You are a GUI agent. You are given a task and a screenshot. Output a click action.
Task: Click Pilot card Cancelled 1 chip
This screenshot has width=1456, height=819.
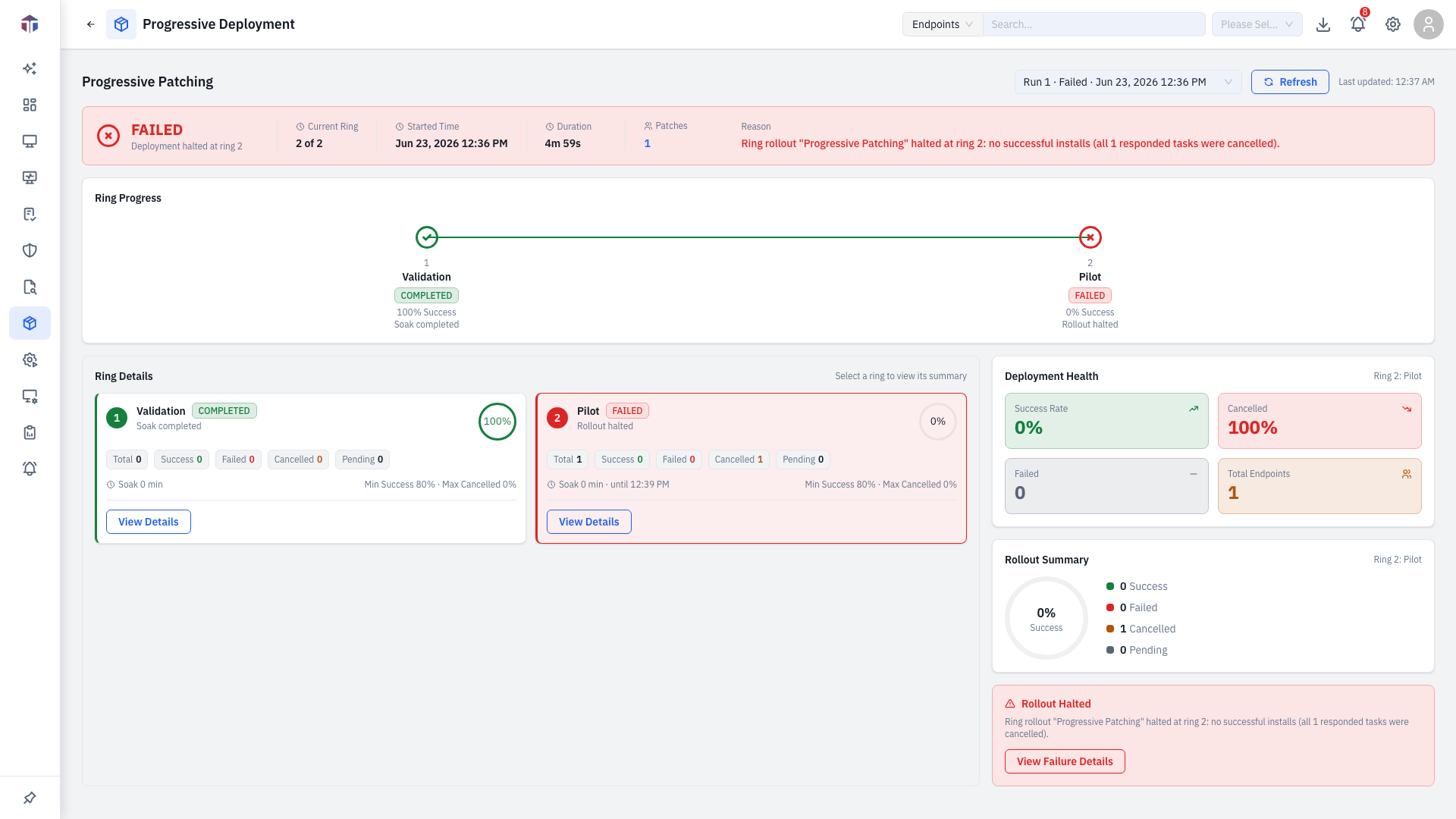pos(739,460)
